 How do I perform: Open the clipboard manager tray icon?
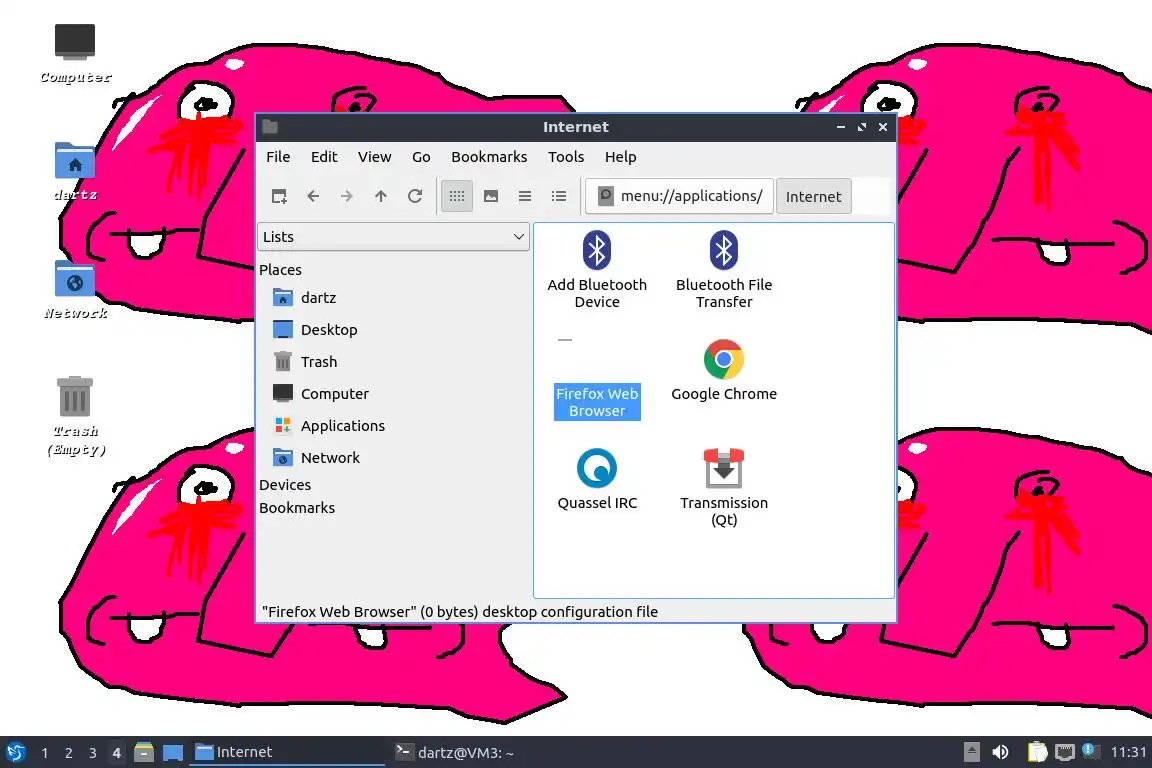(x=1037, y=753)
